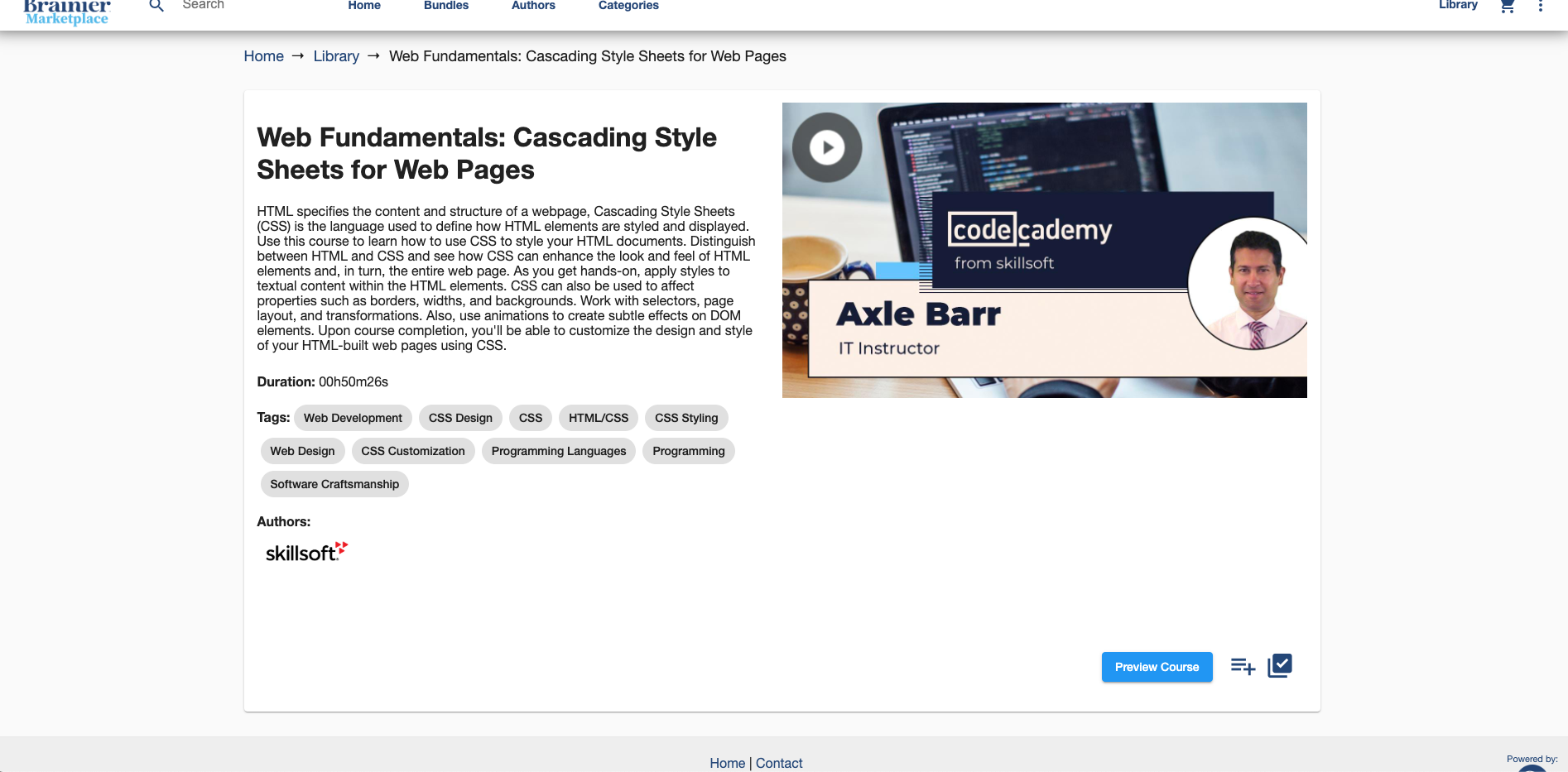1568x772 pixels.
Task: Open Categories in the navigation bar
Action: point(628,6)
